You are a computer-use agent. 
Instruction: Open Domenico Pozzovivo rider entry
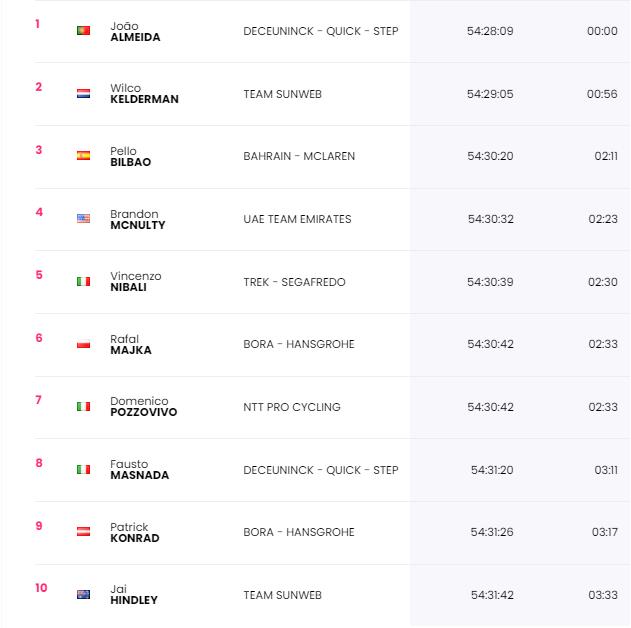click(x=144, y=406)
